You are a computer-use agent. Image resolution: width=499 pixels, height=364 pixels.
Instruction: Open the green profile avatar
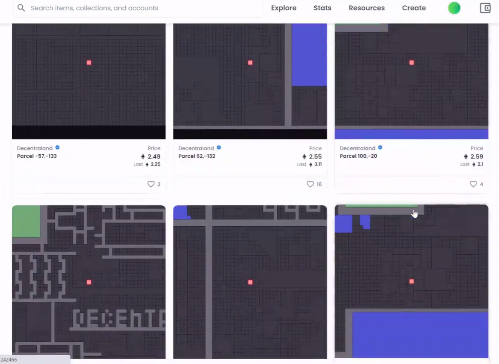tap(454, 8)
